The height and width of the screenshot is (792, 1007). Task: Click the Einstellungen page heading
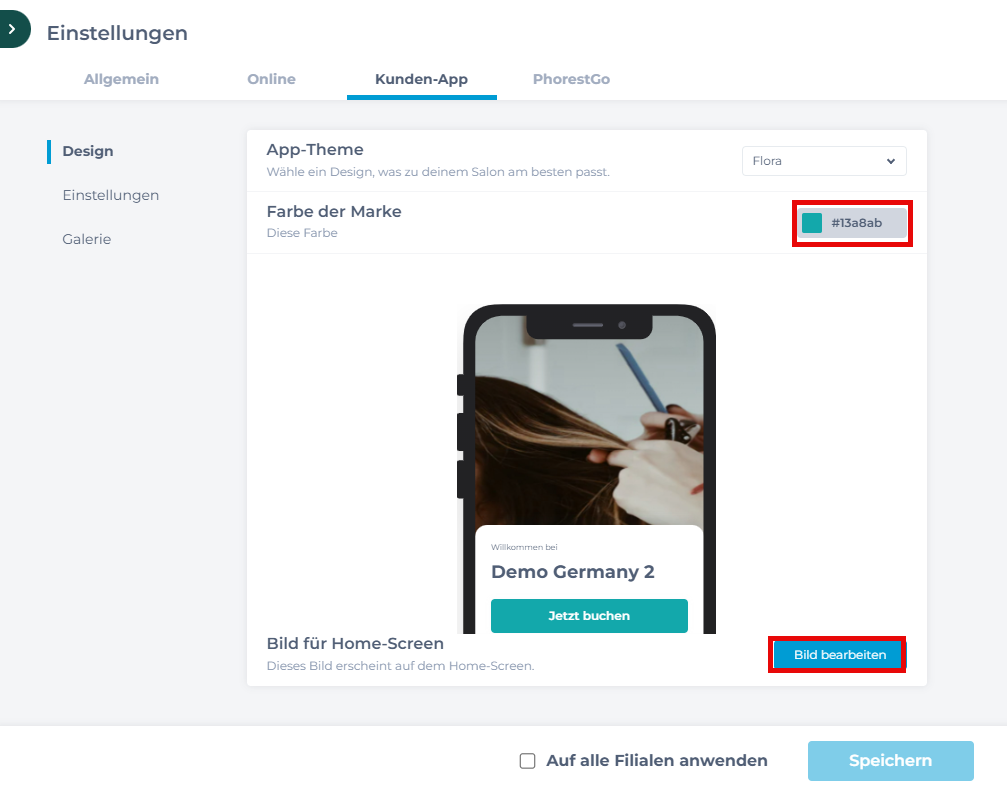[118, 33]
